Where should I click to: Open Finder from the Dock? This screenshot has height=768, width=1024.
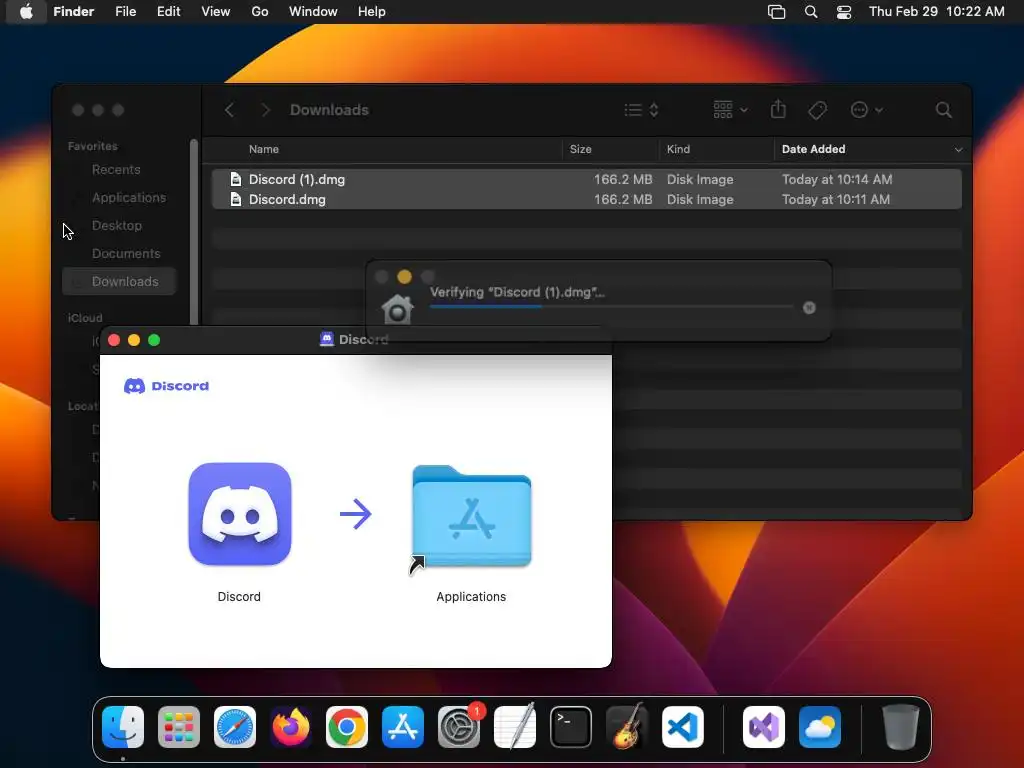[123, 727]
